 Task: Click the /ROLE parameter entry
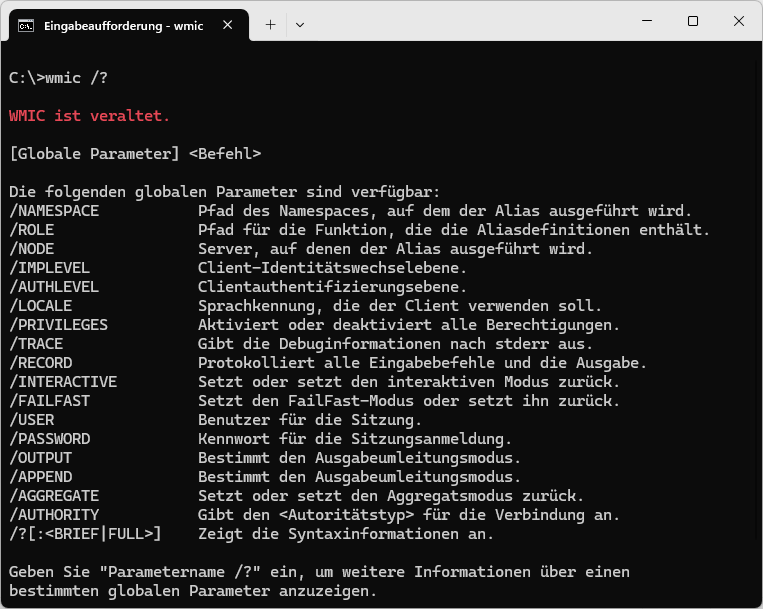click(x=31, y=230)
